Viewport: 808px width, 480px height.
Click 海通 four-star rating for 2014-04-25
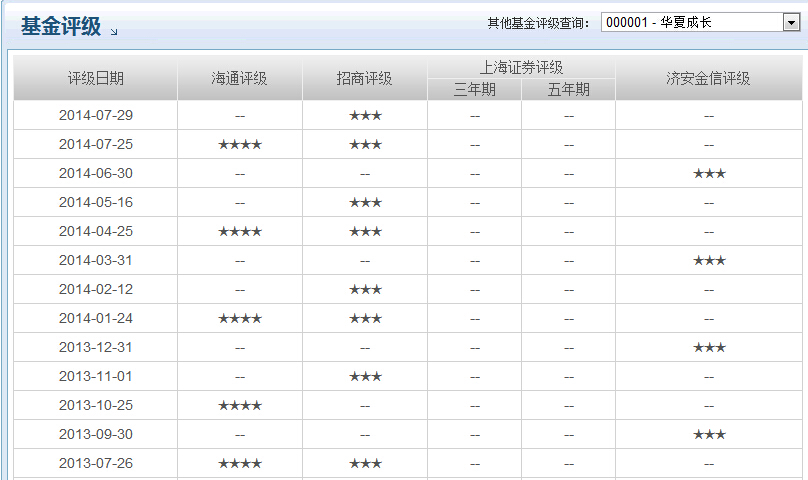[x=240, y=232]
